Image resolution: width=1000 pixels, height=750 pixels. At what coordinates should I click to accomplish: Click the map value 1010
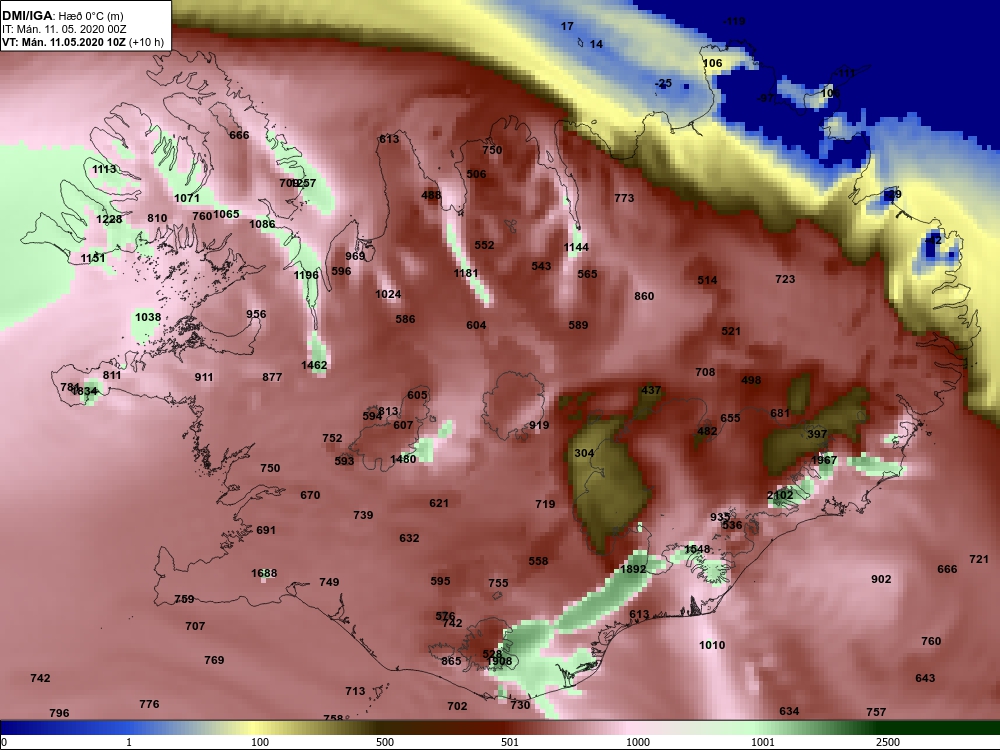pyautogui.click(x=712, y=645)
